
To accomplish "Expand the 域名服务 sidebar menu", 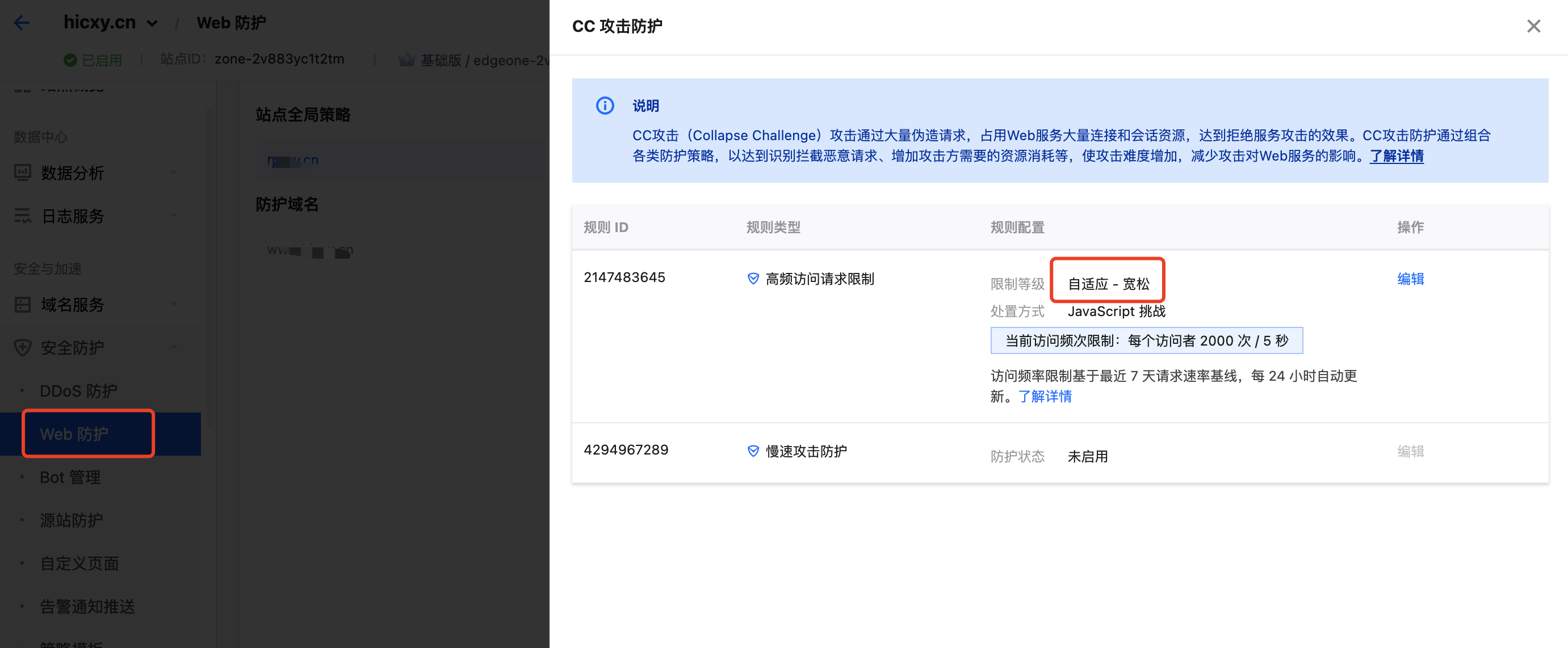I will [x=174, y=304].
